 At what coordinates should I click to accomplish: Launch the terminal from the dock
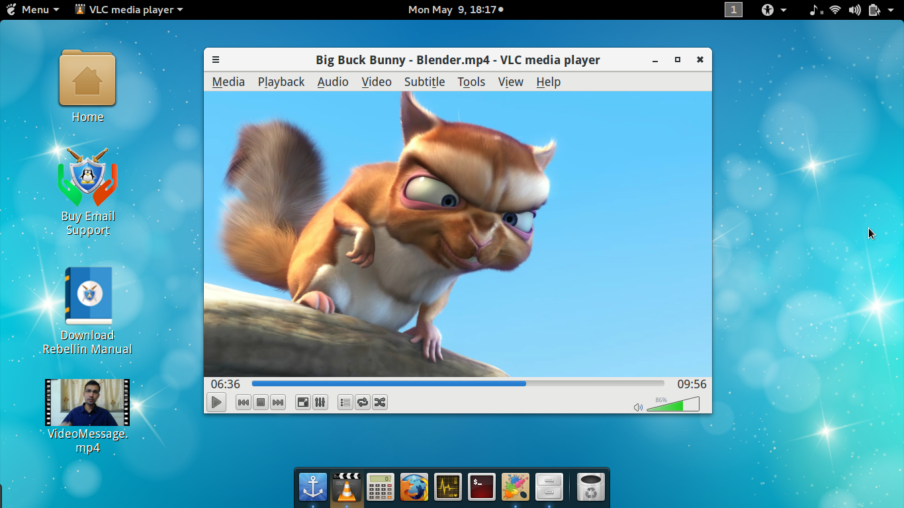[x=481, y=487]
